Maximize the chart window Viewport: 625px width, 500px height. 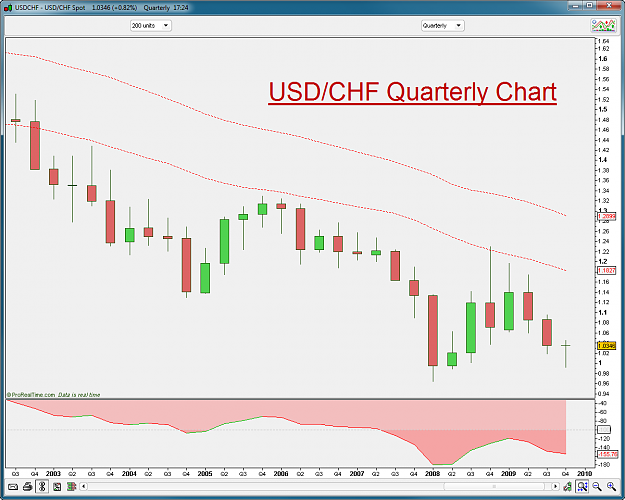(590, 6)
